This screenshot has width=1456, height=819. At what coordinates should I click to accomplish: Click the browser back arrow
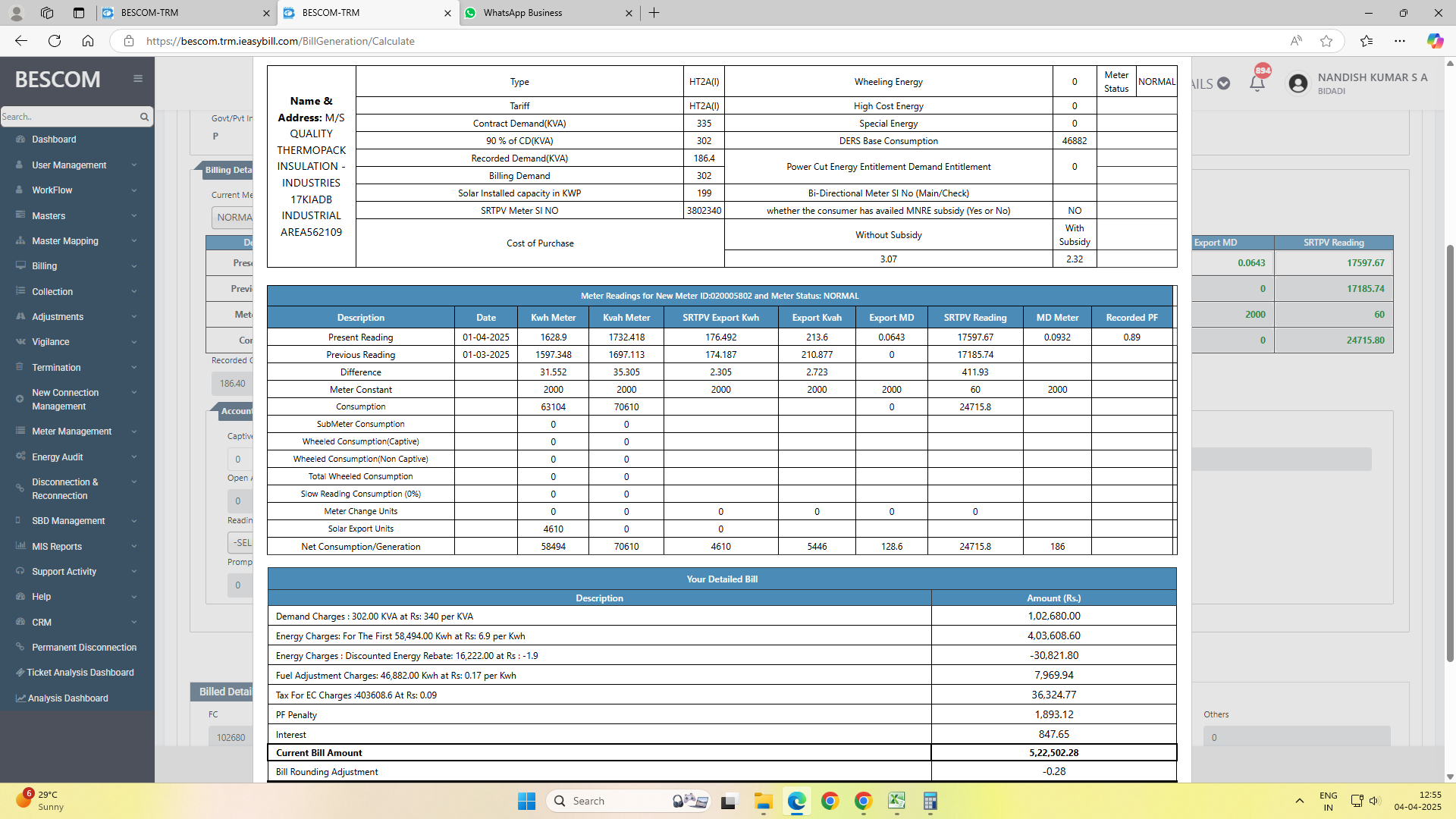click(x=21, y=41)
